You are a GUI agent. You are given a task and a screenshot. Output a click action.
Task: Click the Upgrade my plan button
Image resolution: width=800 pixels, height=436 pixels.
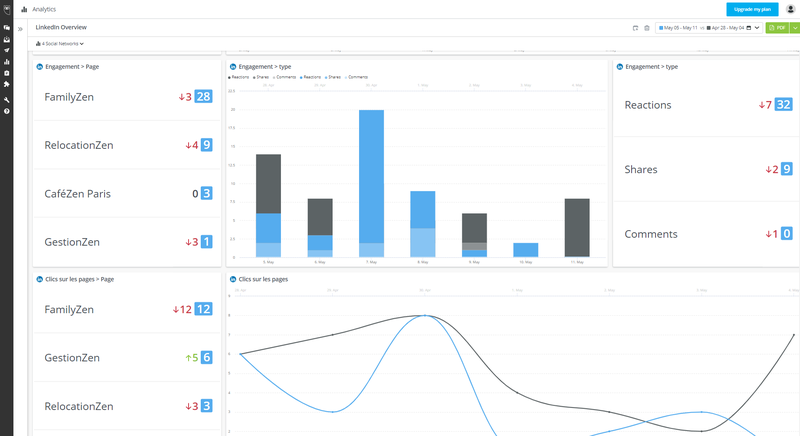coord(752,9)
